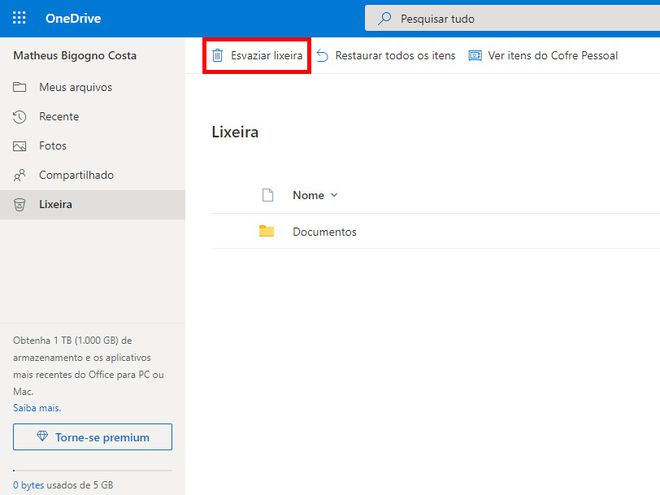Click the search magnifier icon
The image size is (660, 495).
click(x=384, y=18)
